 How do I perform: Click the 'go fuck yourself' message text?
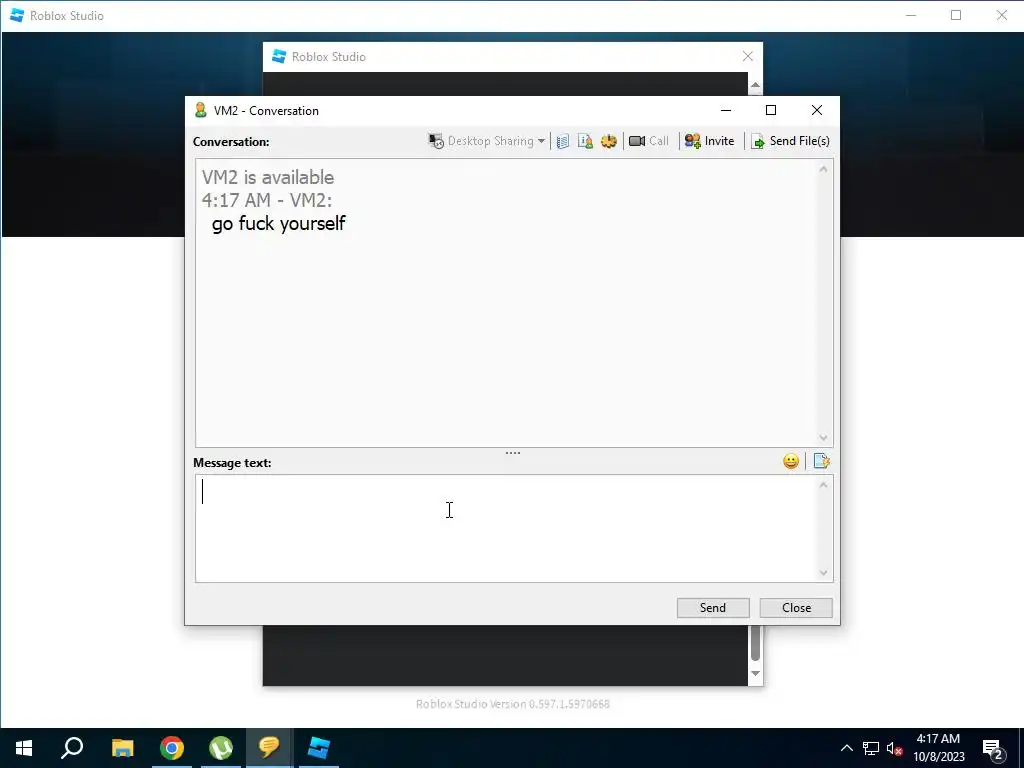pyautogui.click(x=279, y=224)
